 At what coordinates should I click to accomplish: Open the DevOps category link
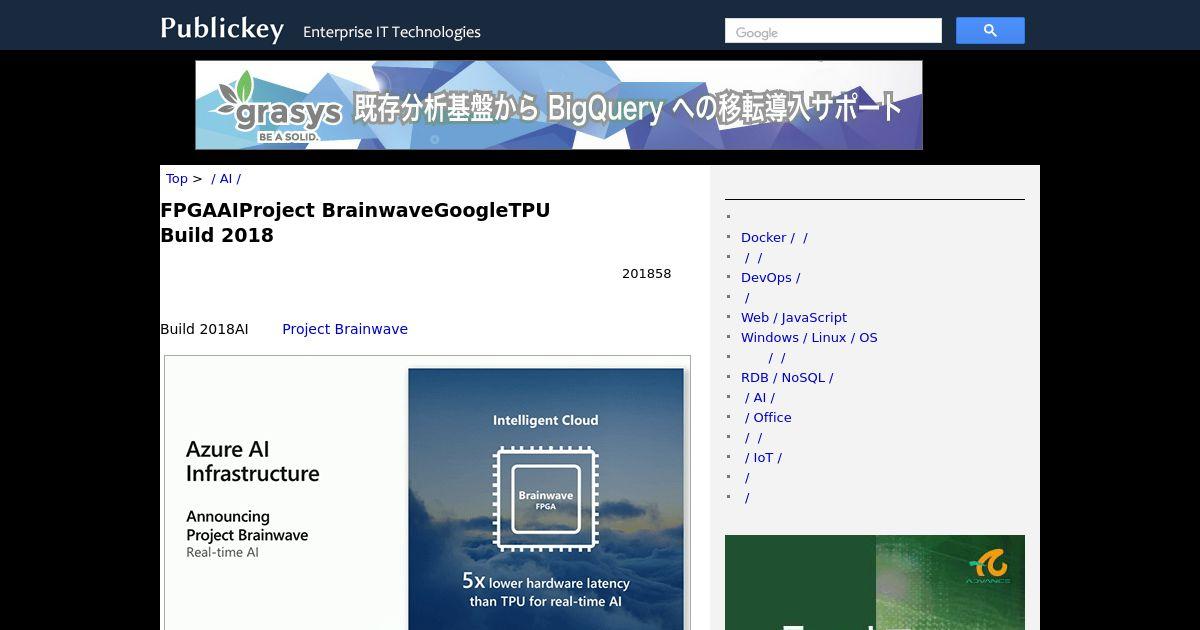click(x=770, y=278)
